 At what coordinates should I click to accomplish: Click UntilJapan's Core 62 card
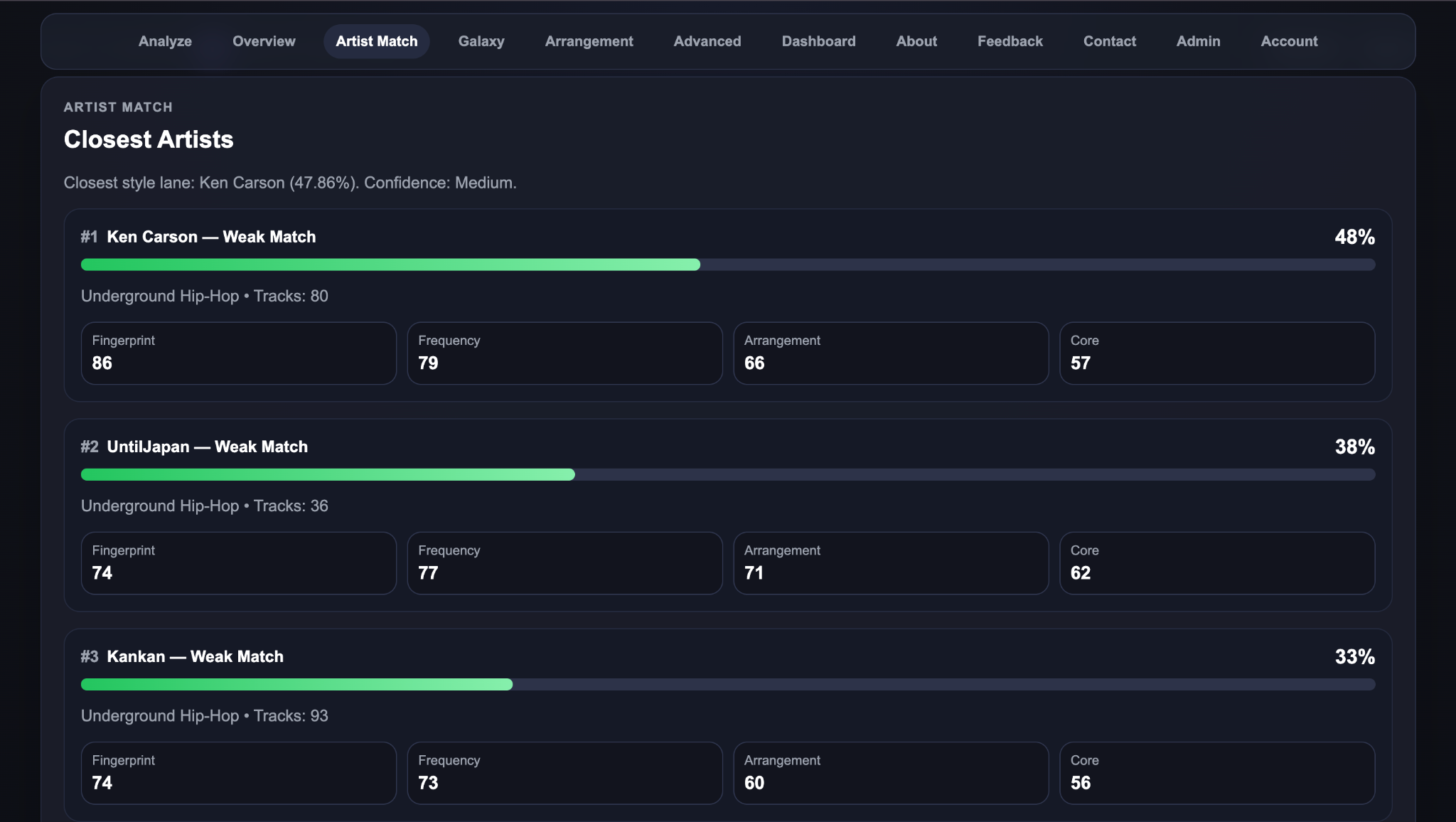click(1218, 563)
